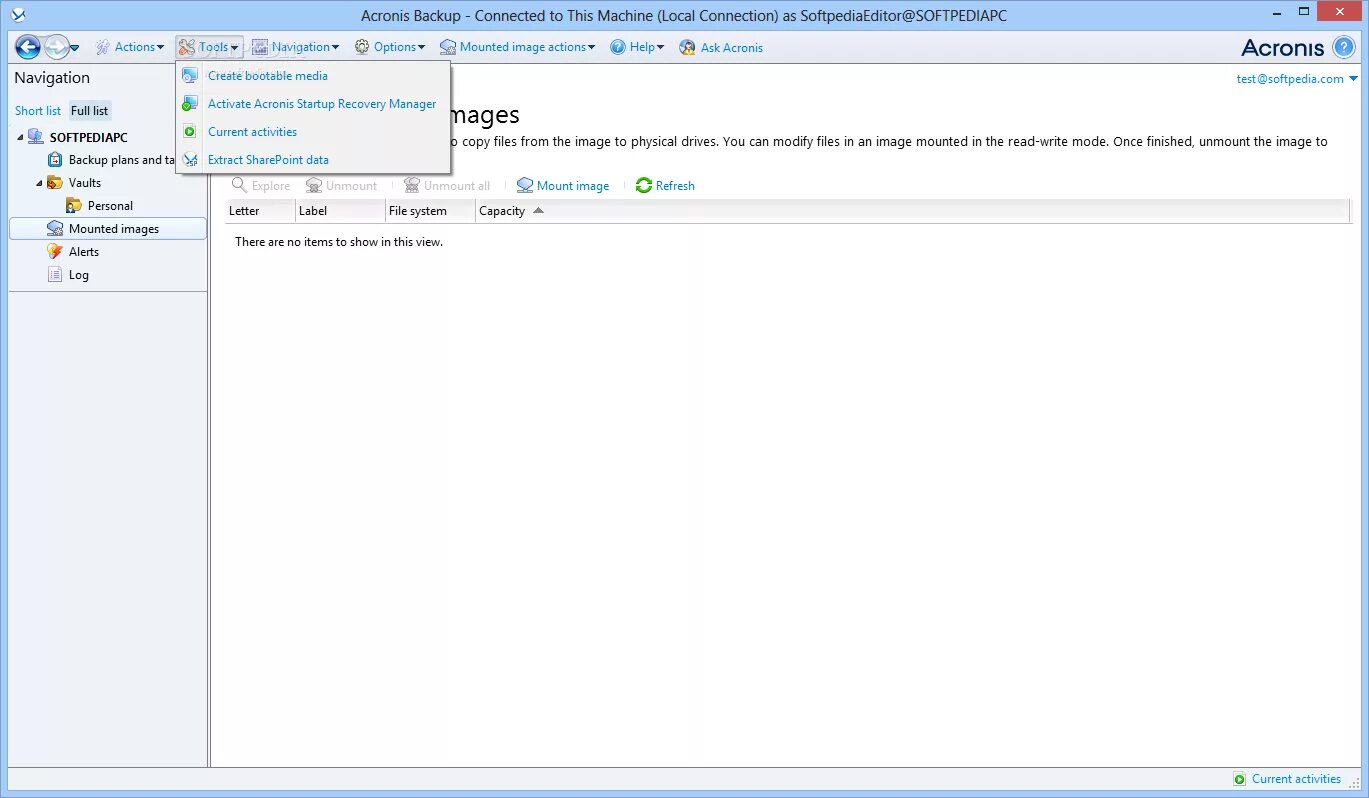This screenshot has height=798, width=1369.
Task: Click the Explore magnifier icon
Action: [240, 186]
